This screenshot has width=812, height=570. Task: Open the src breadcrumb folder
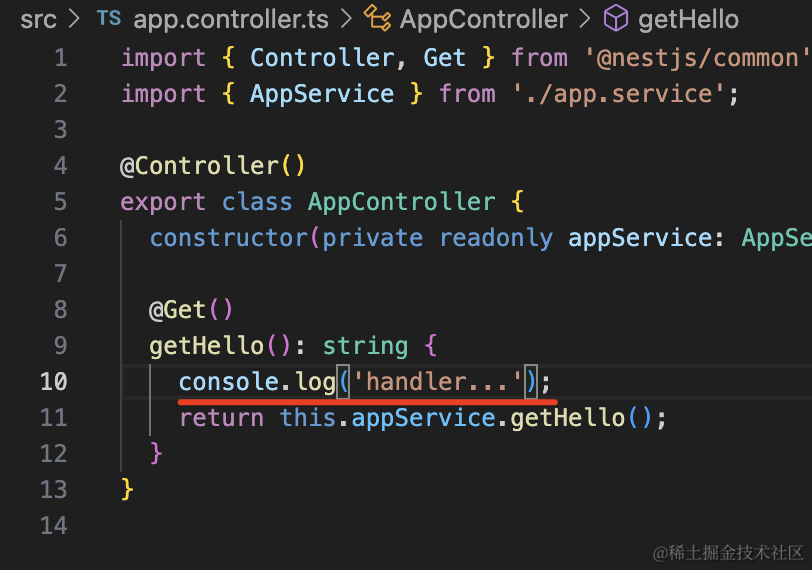click(x=38, y=20)
